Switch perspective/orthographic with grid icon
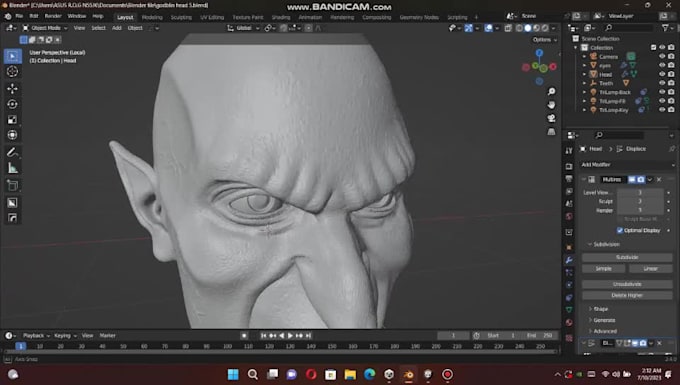The image size is (680, 385). click(551, 132)
